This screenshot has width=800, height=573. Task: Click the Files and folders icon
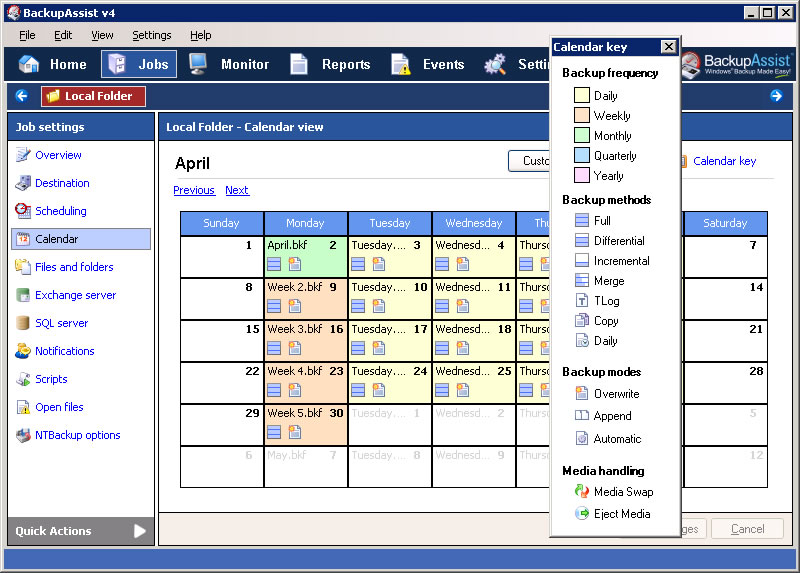click(23, 266)
